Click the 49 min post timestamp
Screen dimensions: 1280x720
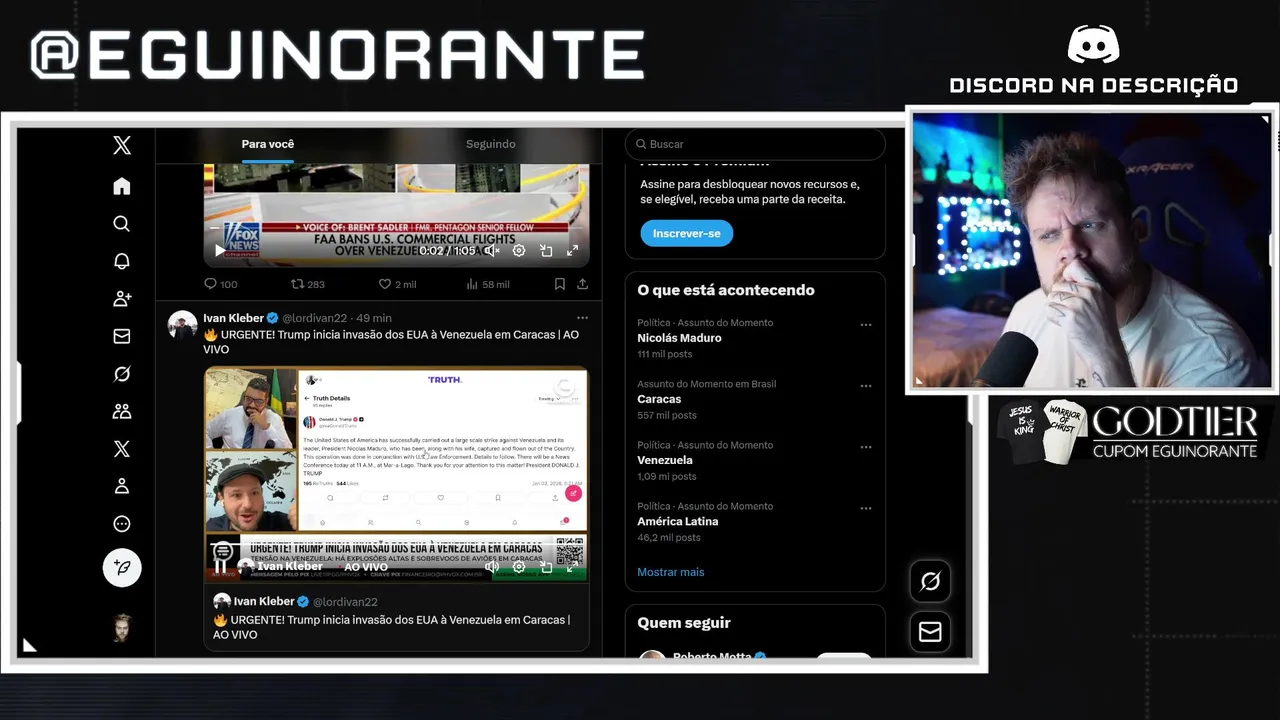(374, 318)
